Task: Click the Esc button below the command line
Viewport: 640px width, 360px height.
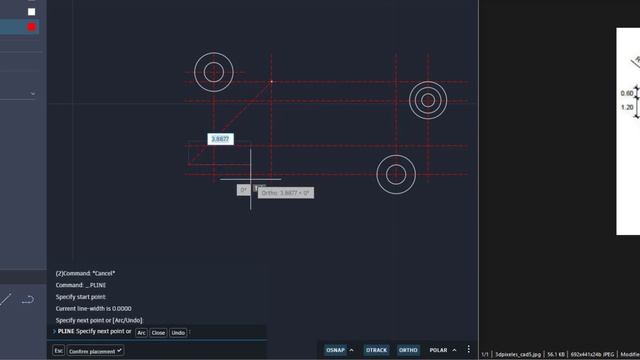Action: tap(58, 351)
